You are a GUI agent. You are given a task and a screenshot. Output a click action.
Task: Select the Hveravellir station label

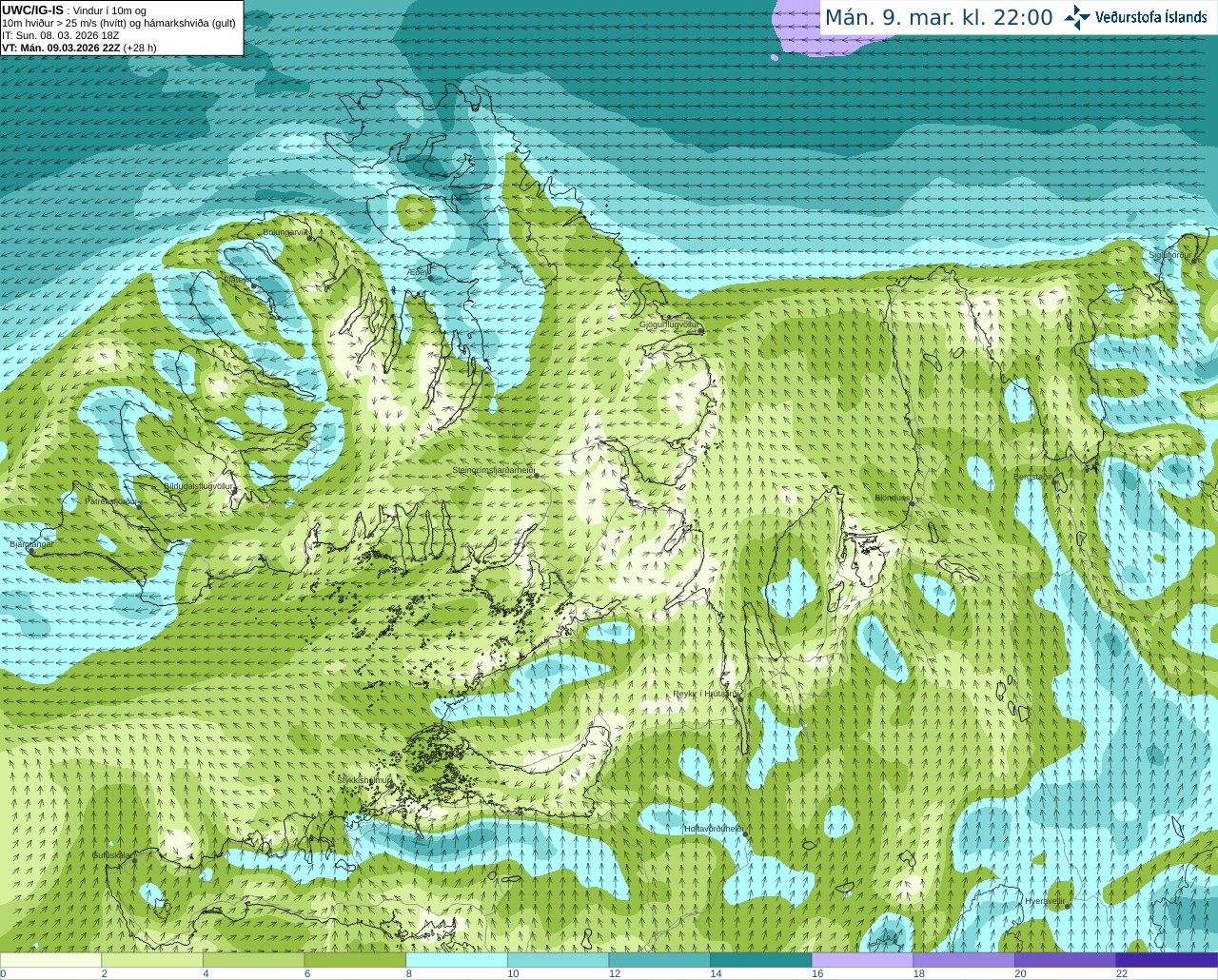point(1046,901)
